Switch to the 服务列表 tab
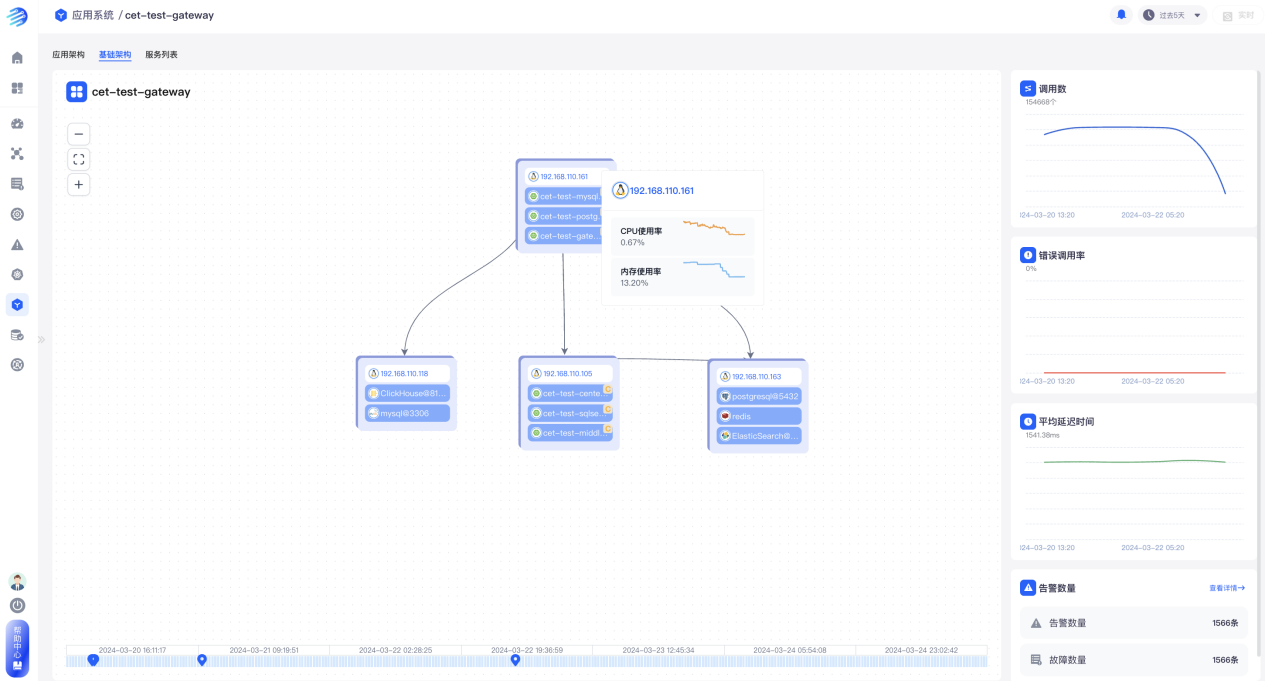This screenshot has height=681, width=1265. [161, 55]
